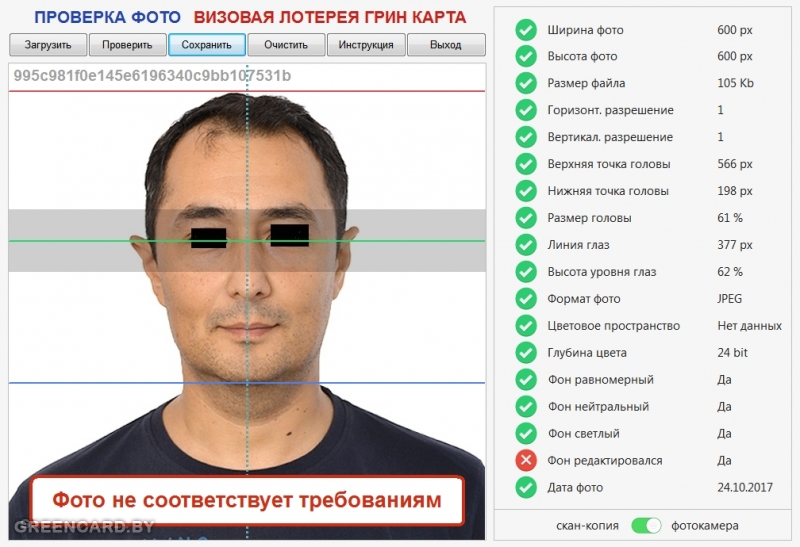Image resolution: width=800 pixels, height=547 pixels.
Task: Save the photo using Сохранить
Action: [207, 45]
